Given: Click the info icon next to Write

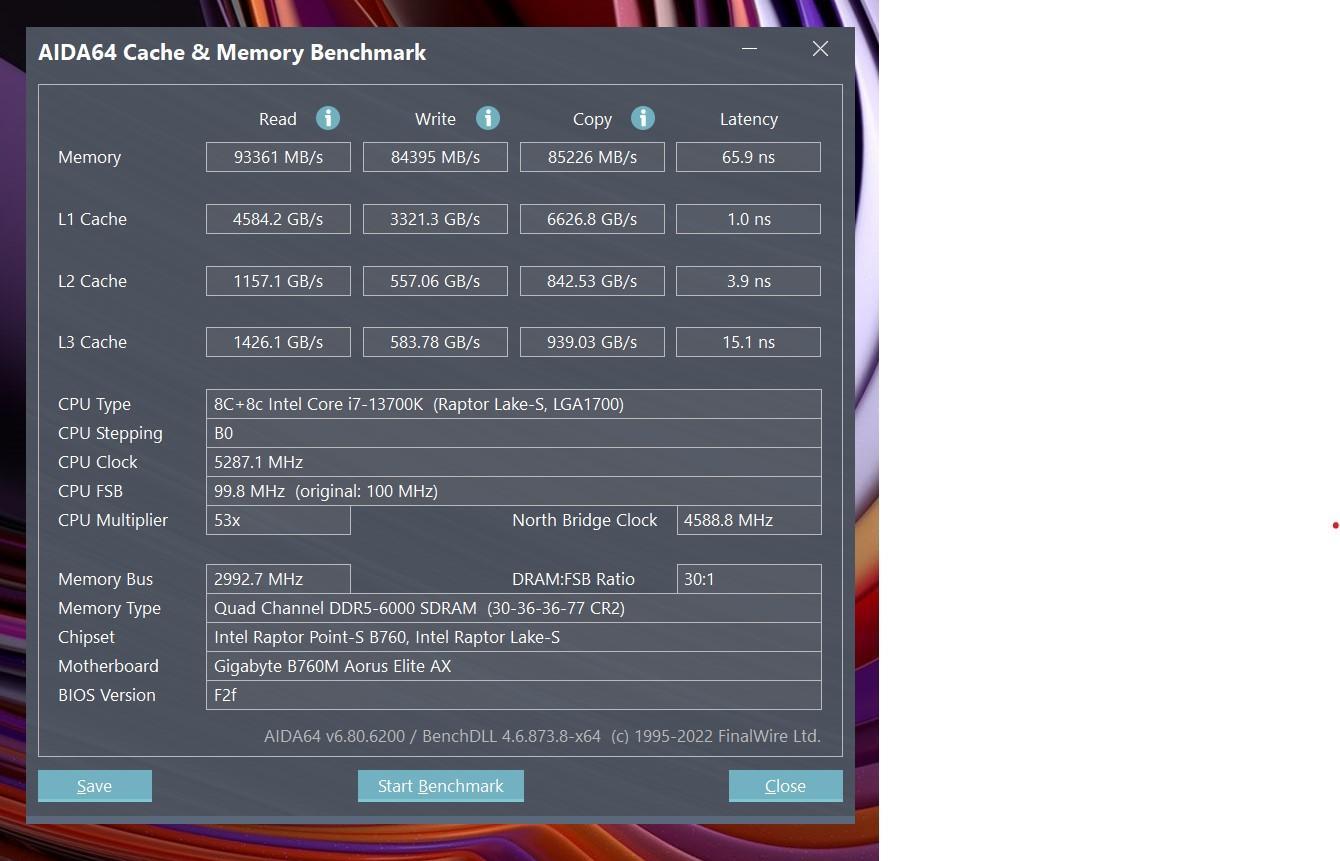Looking at the screenshot, I should (x=487, y=118).
